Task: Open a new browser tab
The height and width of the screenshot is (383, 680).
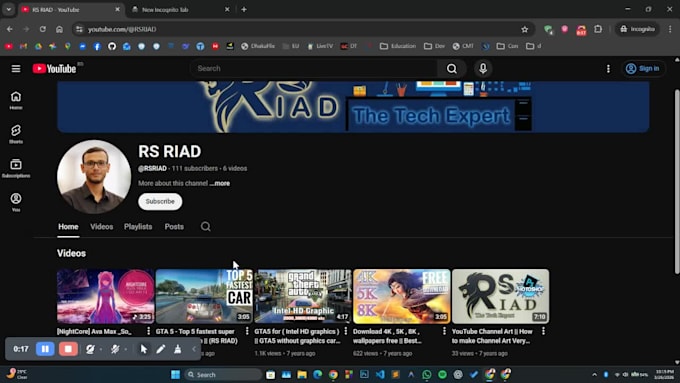Action: pos(244,9)
